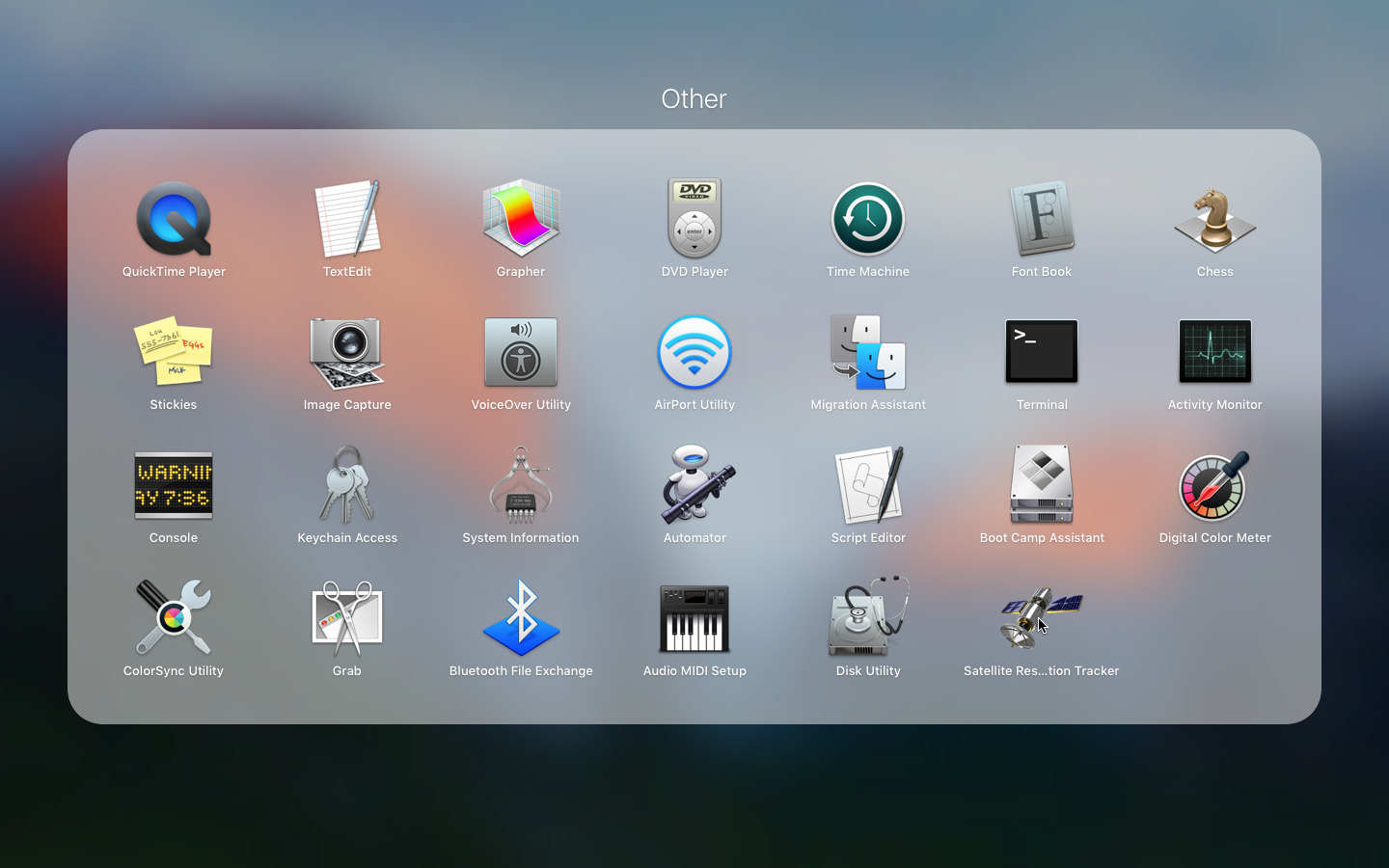Viewport: 1389px width, 868px height.
Task: Open Keychain Access
Action: coord(347,486)
